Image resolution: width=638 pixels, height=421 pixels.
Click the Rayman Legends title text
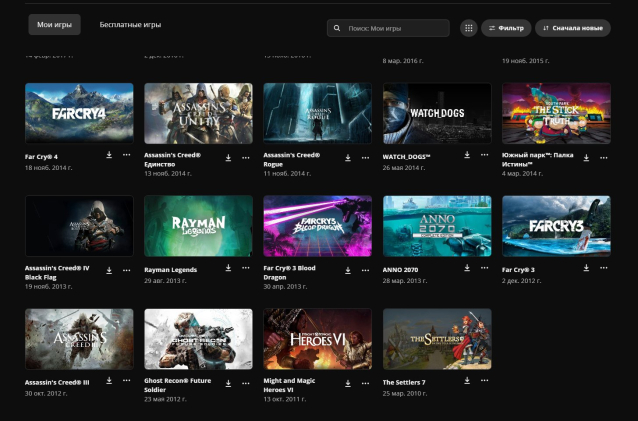tap(170, 270)
